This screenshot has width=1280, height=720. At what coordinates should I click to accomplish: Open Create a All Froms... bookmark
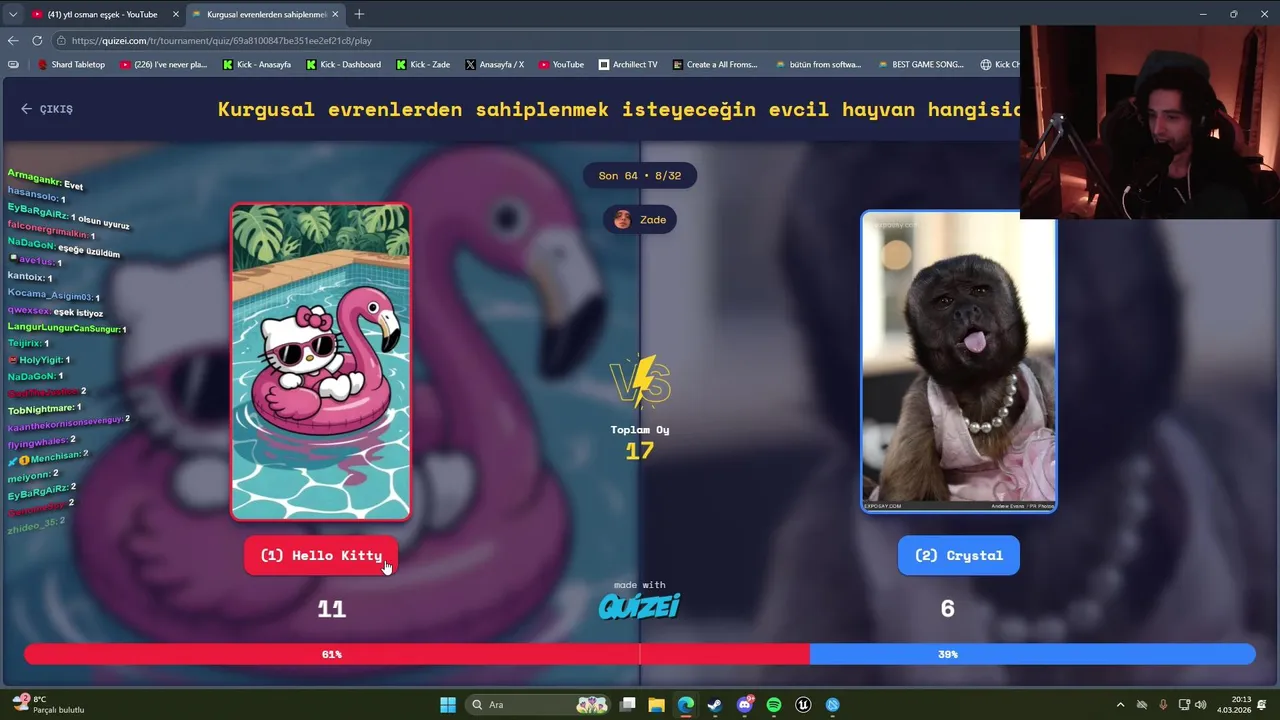click(716, 64)
